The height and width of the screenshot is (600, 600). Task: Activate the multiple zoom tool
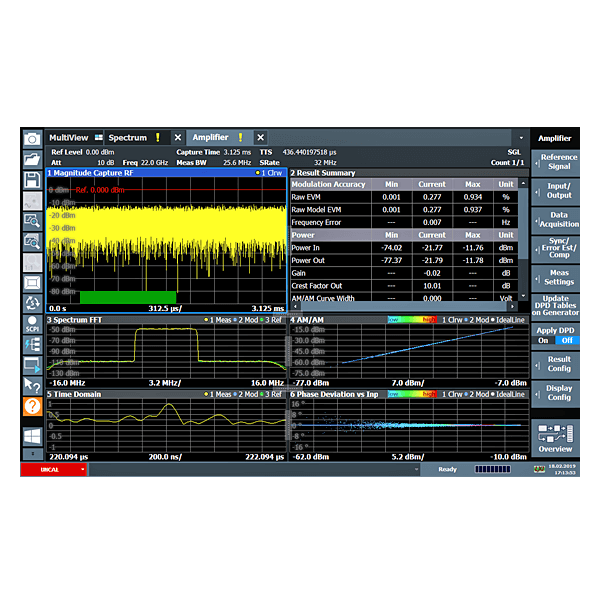pos(32,241)
